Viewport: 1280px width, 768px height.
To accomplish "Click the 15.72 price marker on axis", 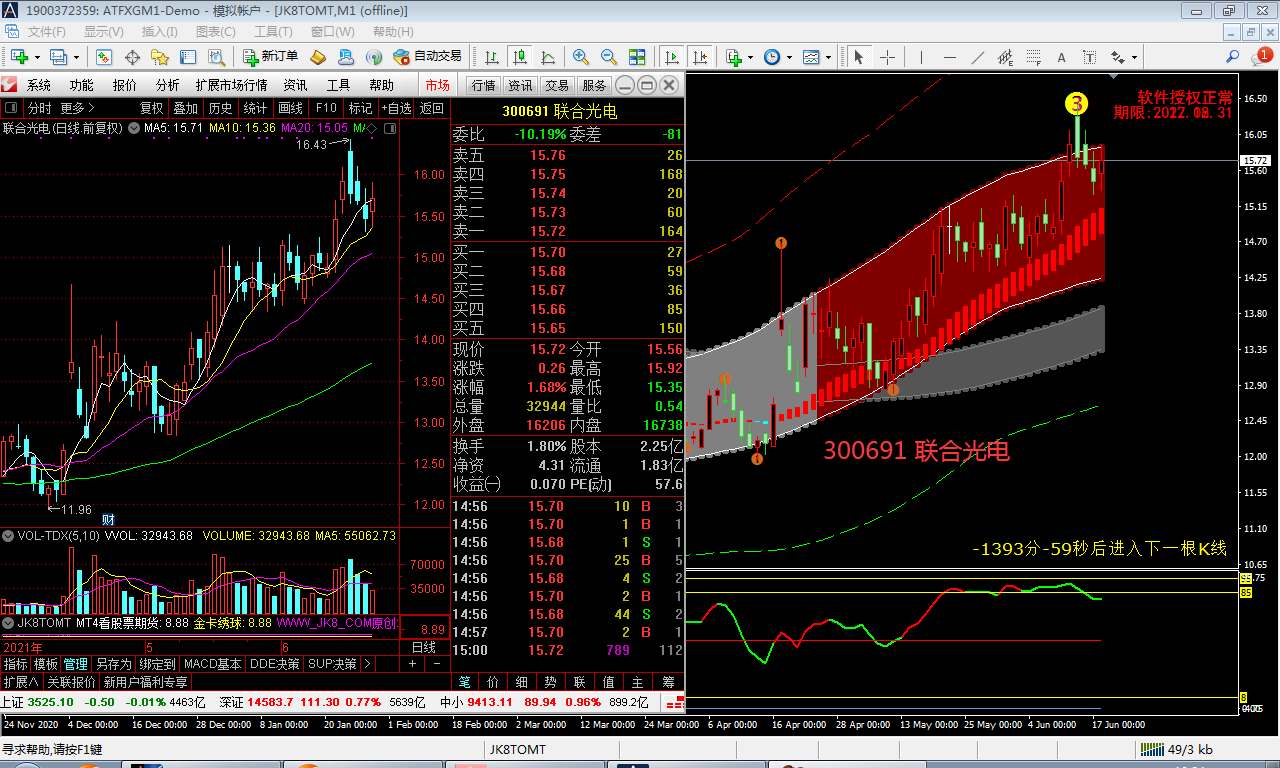I will (1254, 160).
